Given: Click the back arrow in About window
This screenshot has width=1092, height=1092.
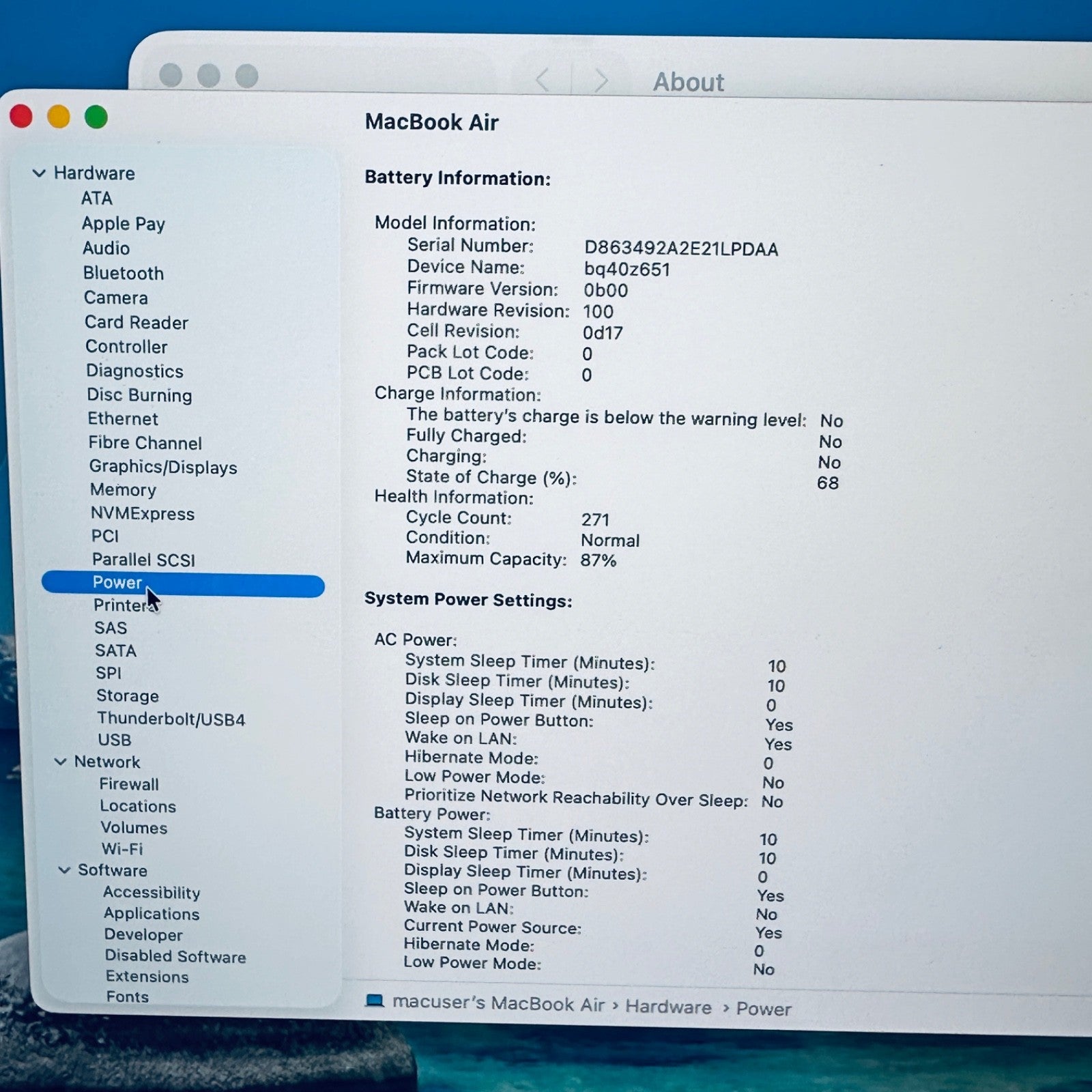Looking at the screenshot, I should pyautogui.click(x=543, y=81).
